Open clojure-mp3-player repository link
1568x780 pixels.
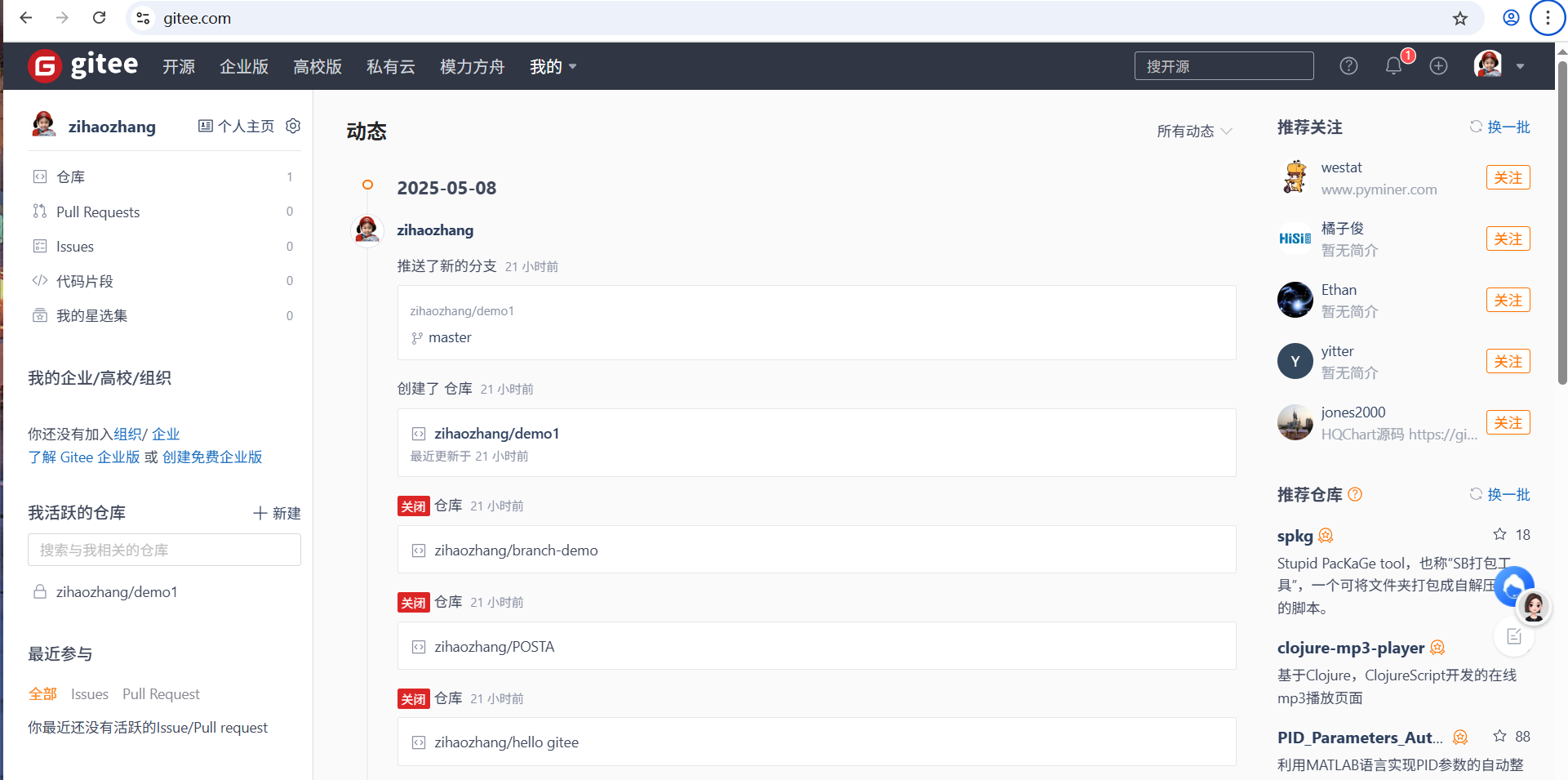(x=1351, y=648)
